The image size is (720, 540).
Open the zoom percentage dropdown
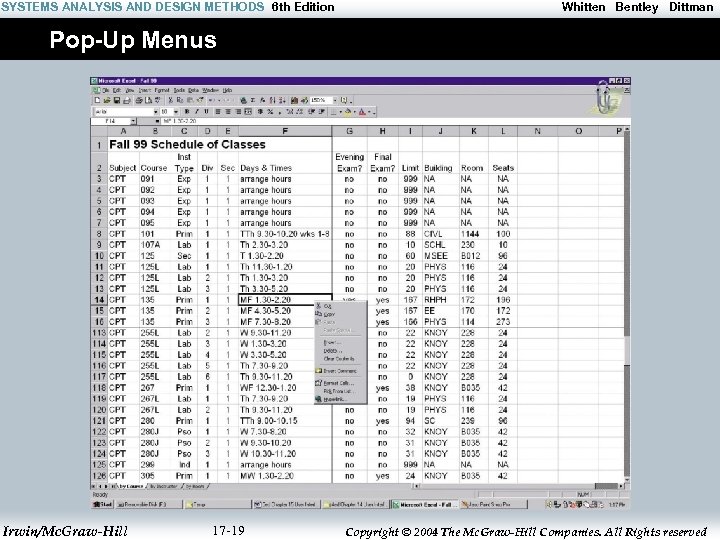tap(335, 100)
